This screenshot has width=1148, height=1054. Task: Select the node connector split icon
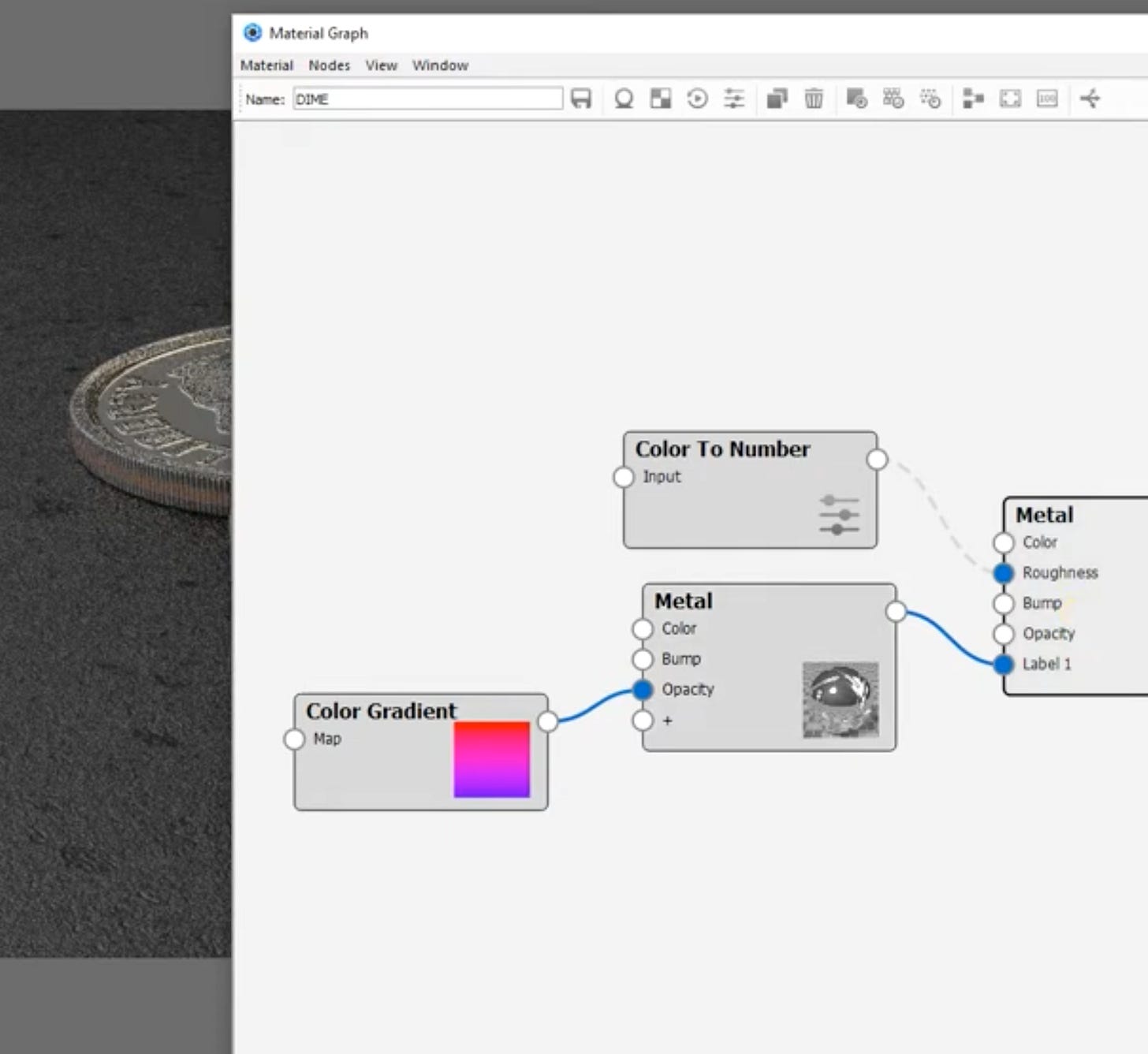1090,99
